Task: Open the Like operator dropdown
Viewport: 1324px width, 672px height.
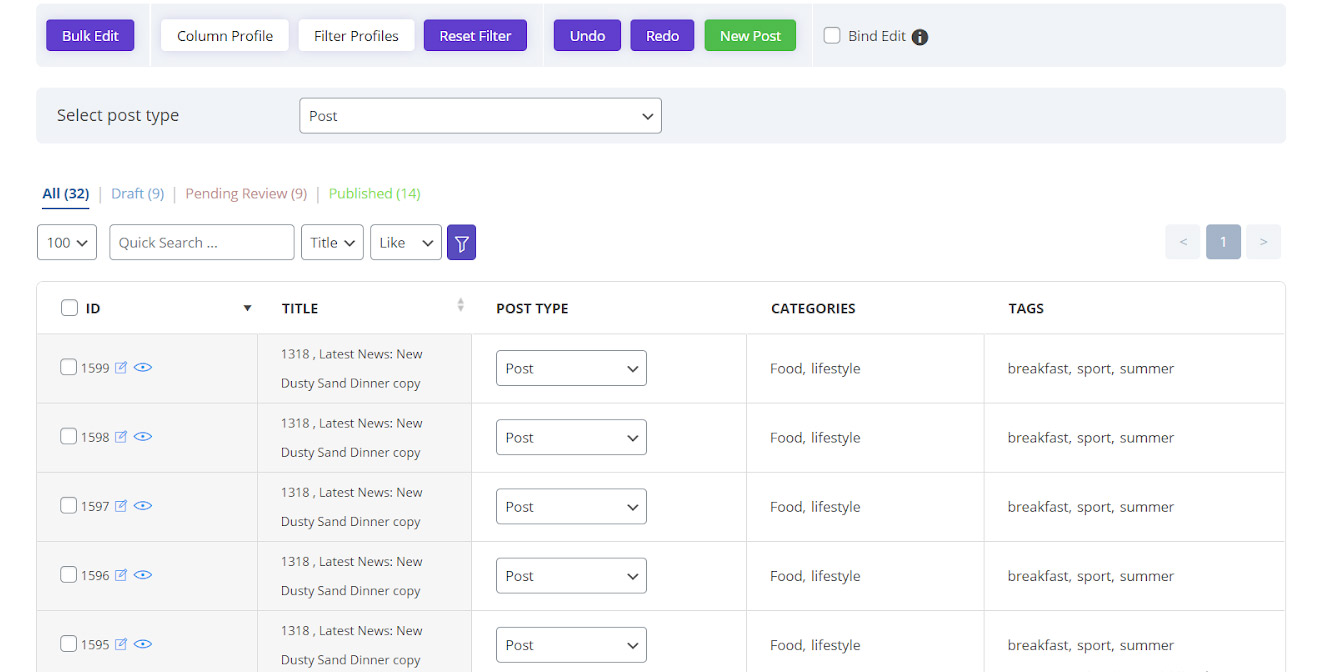Action: click(406, 242)
